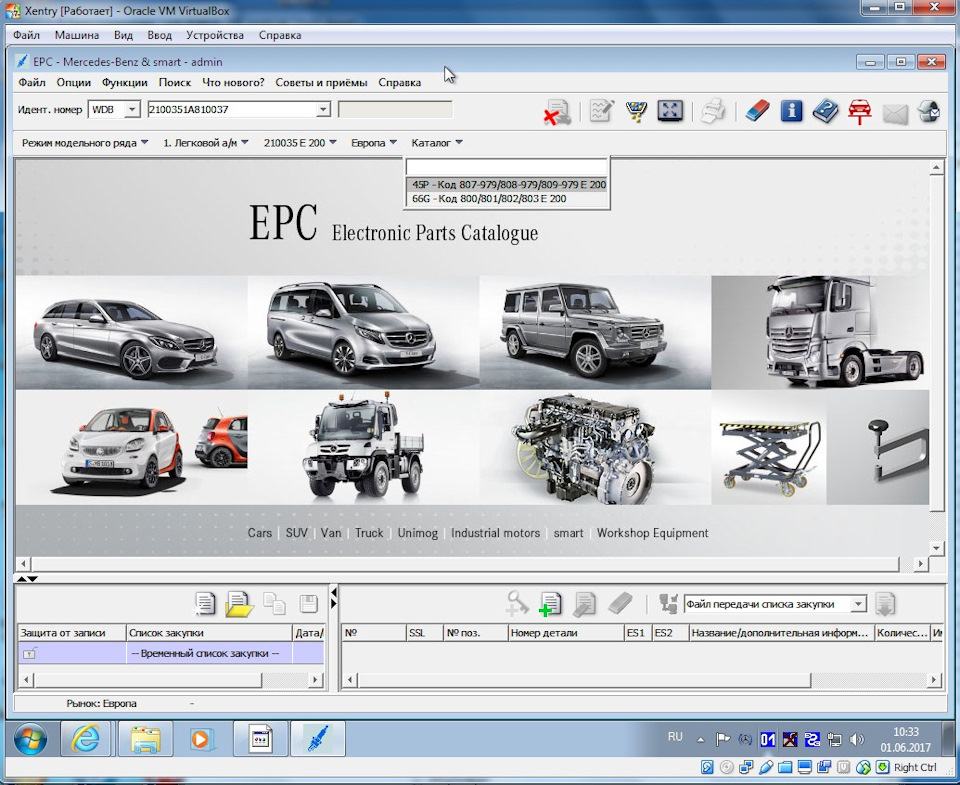Open the Европа market dropdown
Screen dimensions: 960x785
coord(374,143)
